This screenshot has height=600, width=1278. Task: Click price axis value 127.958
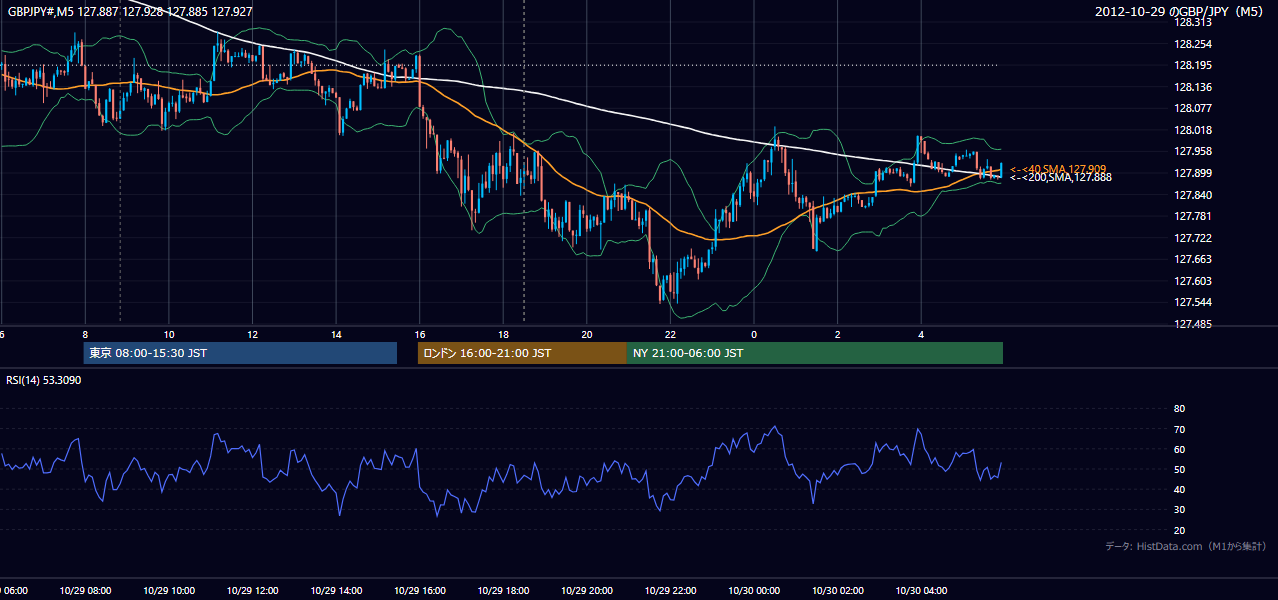(1192, 151)
